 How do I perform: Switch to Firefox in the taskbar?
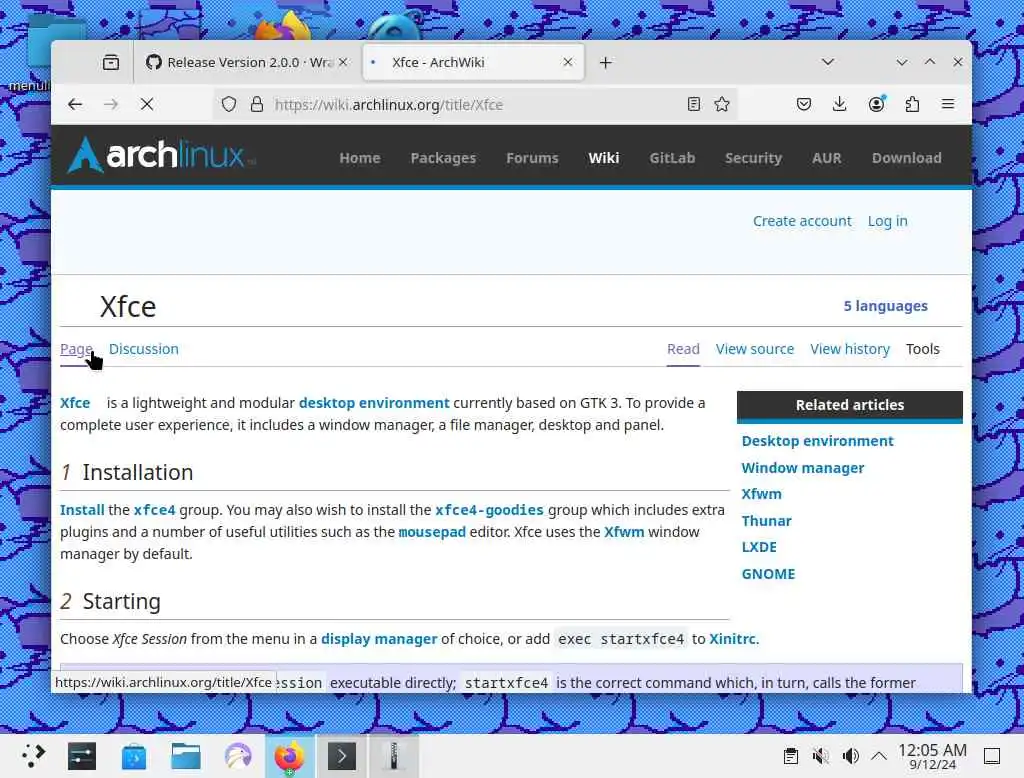(290, 756)
